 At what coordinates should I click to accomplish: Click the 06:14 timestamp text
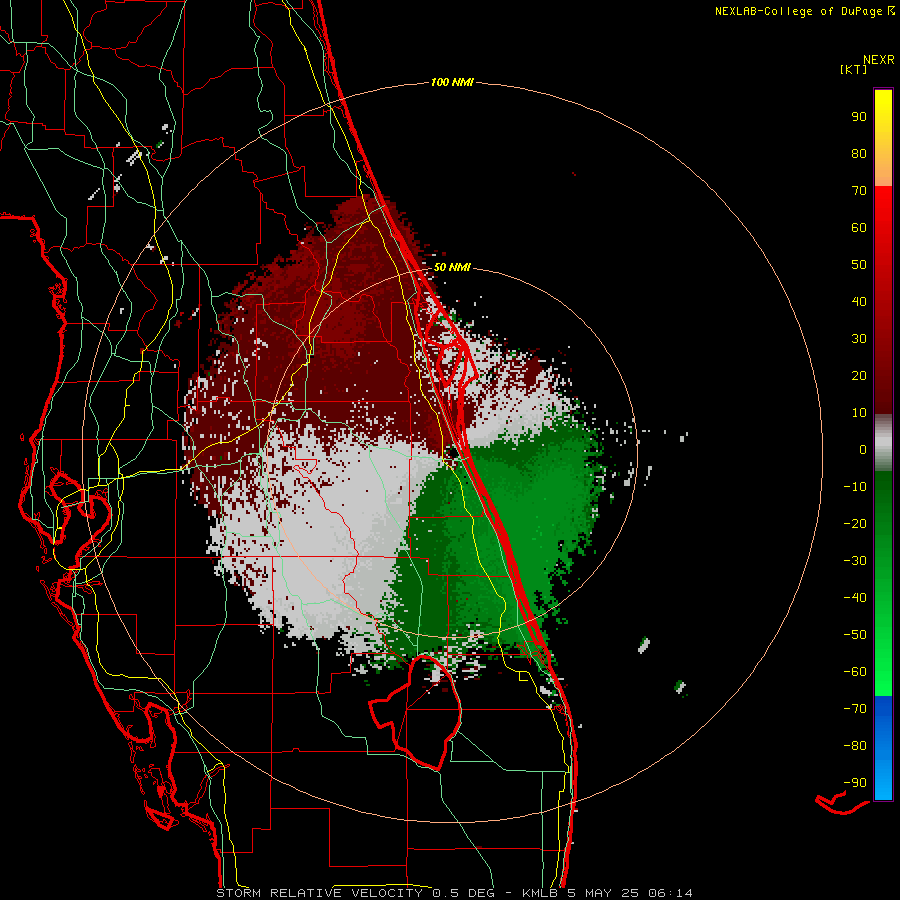(x=670, y=893)
